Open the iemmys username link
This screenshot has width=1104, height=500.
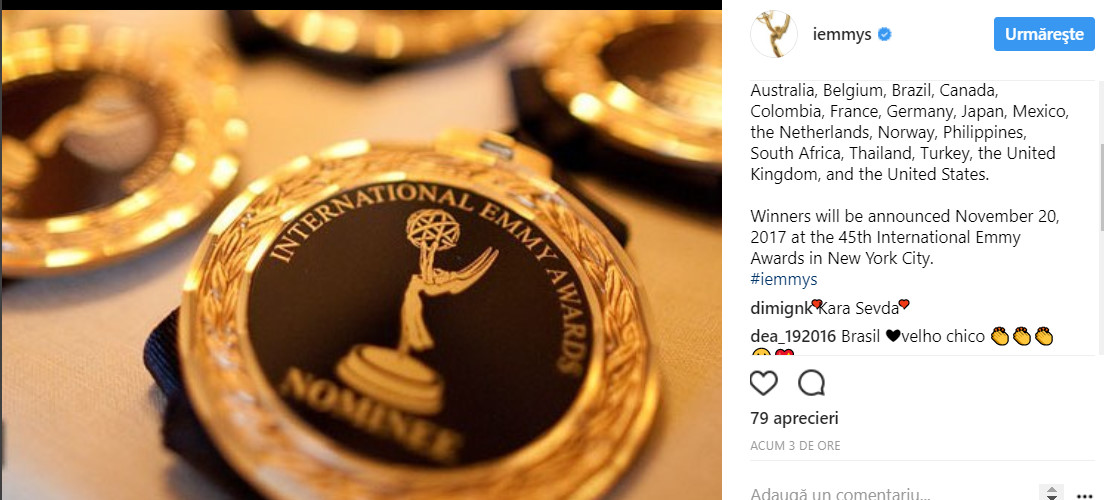[842, 34]
